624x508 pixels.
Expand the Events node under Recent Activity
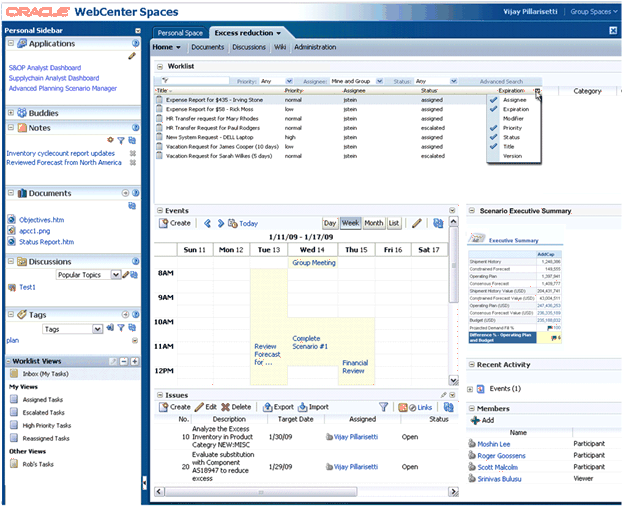471,388
